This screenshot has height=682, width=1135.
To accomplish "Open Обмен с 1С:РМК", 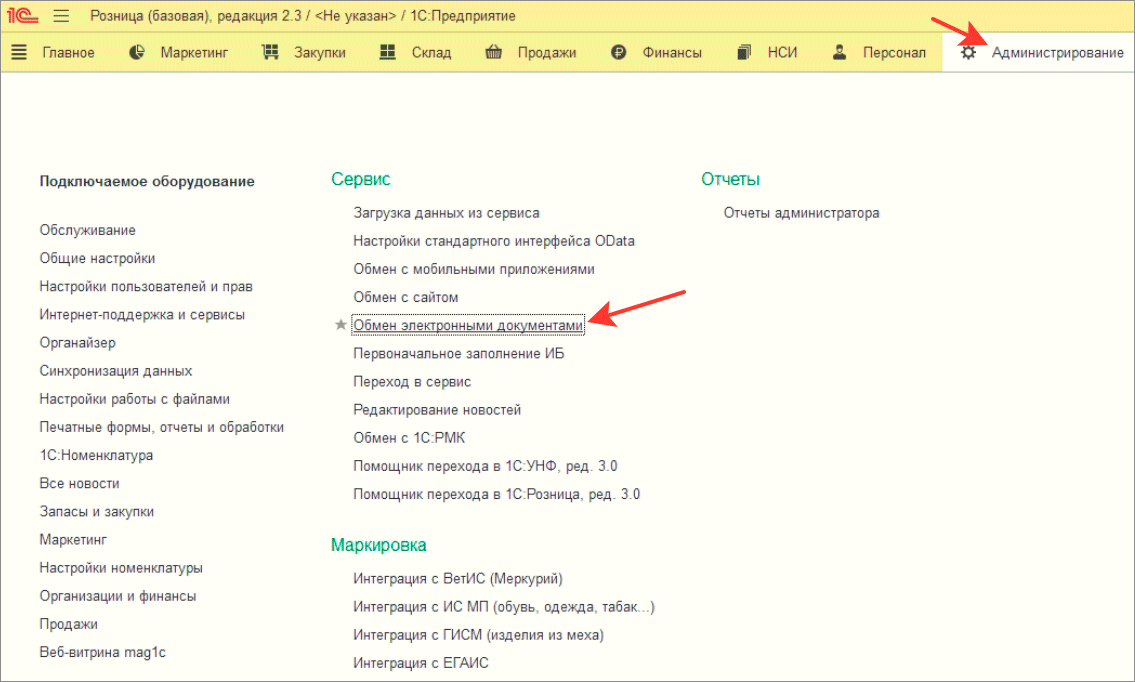I will tap(409, 439).
